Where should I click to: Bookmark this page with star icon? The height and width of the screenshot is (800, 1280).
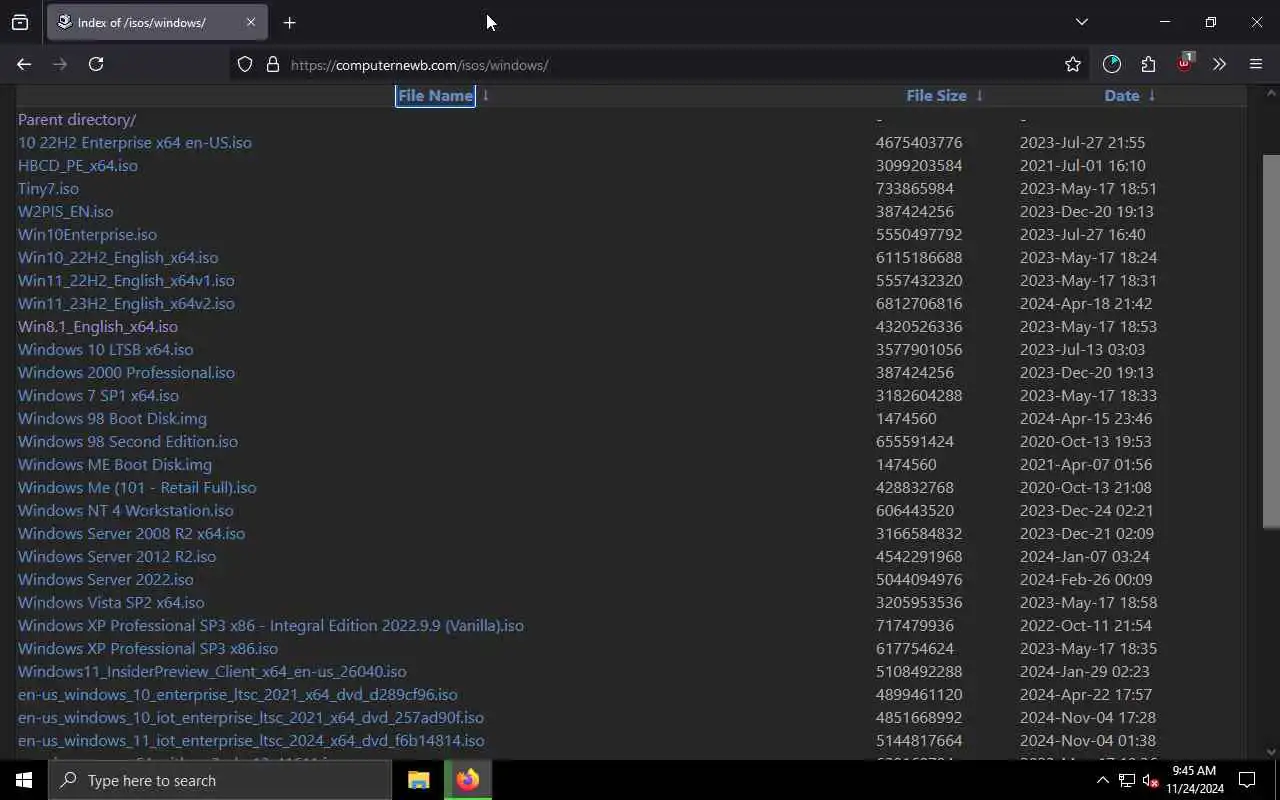tap(1073, 64)
